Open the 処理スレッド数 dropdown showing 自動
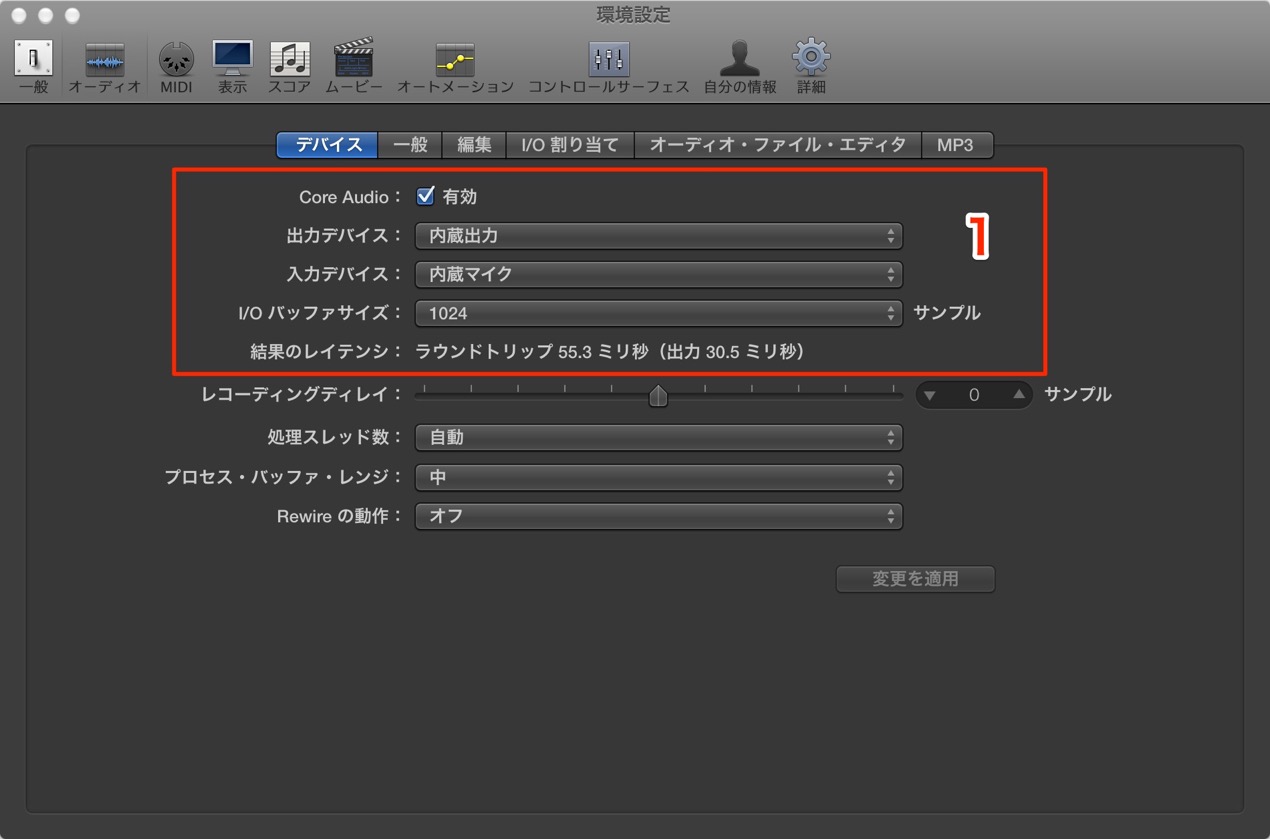The width and height of the screenshot is (1270, 839). click(x=659, y=437)
